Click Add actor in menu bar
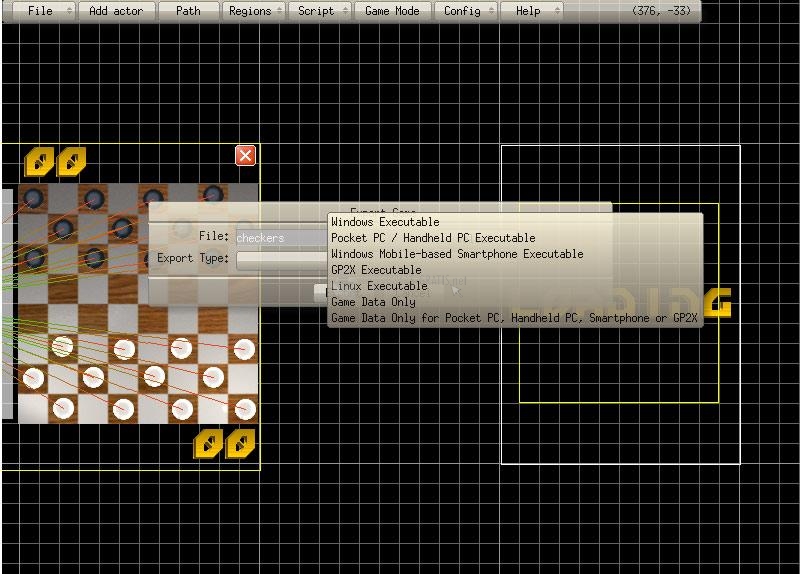This screenshot has width=800, height=574. pos(116,11)
